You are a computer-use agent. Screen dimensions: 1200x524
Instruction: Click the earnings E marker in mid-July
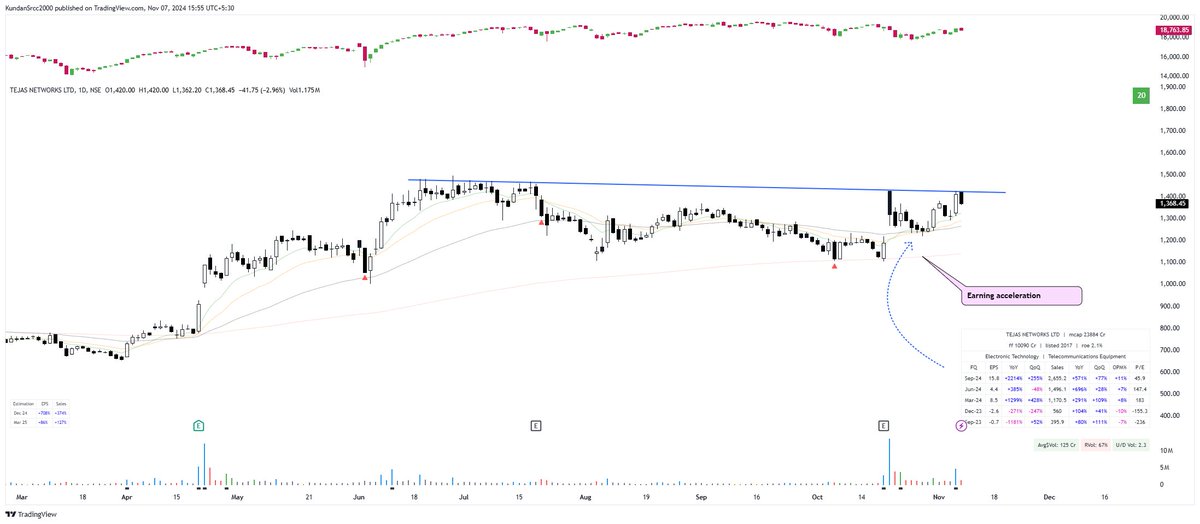tap(536, 425)
